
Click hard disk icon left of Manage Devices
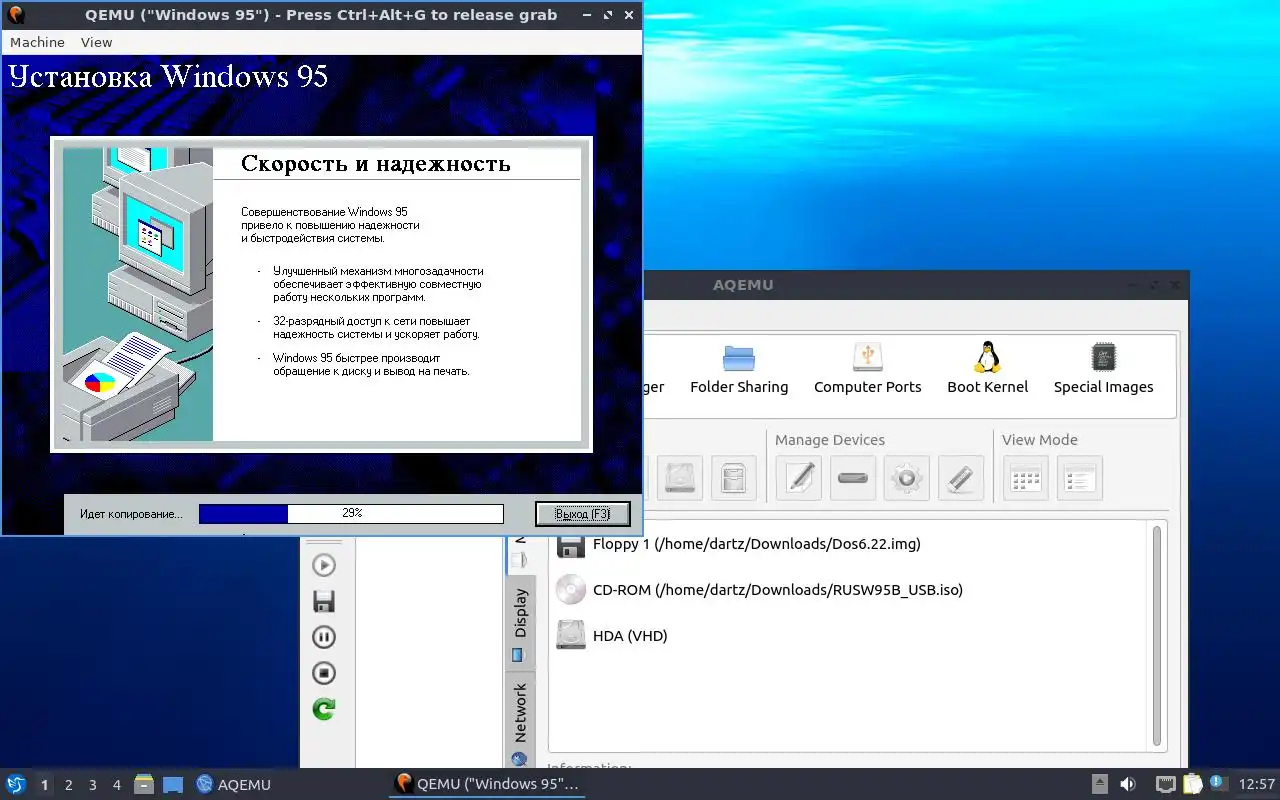(x=680, y=478)
